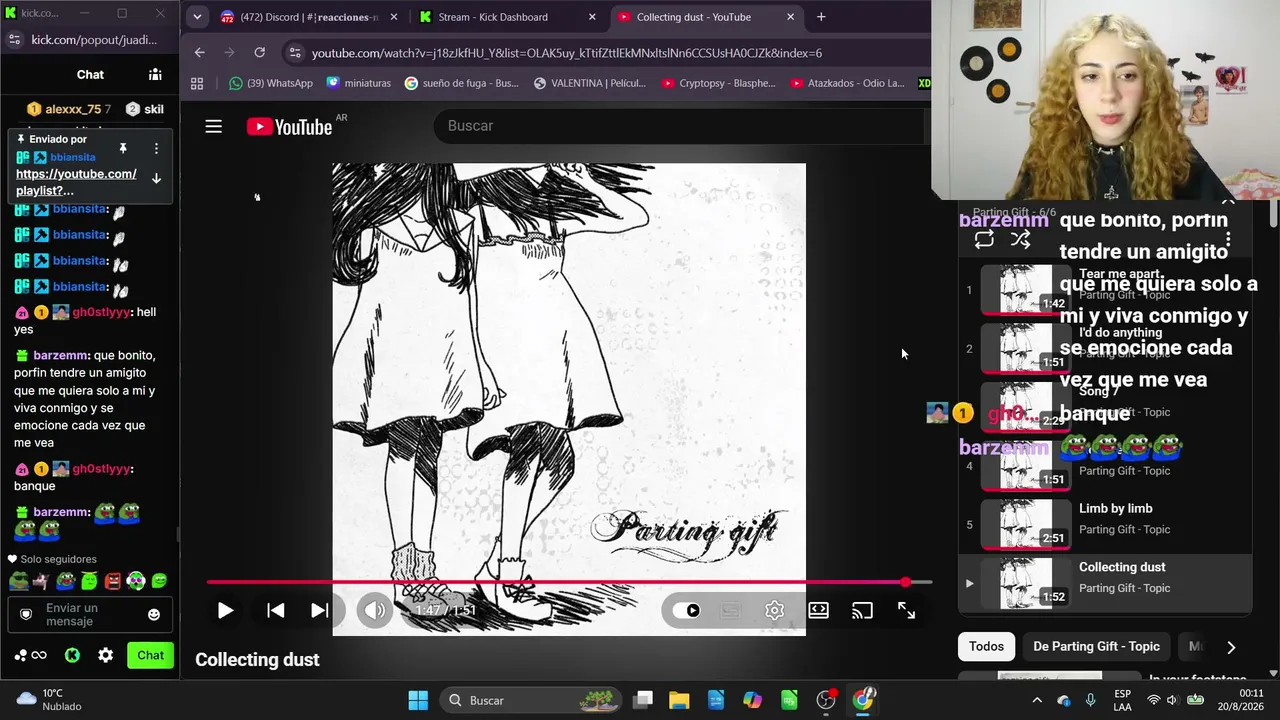Close the Discord browser tab

click(393, 17)
